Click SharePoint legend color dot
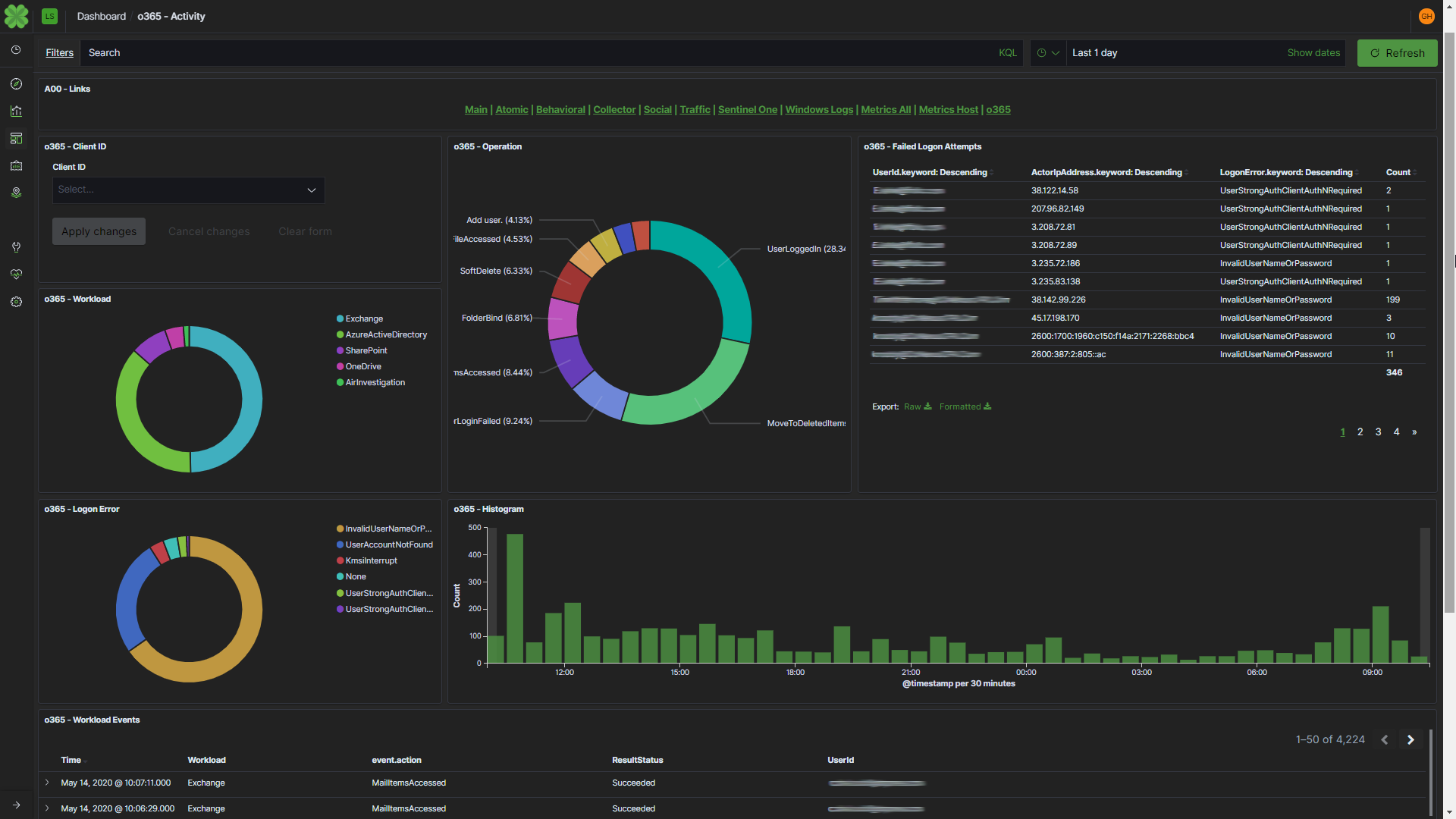This screenshot has height=819, width=1456. (x=340, y=351)
